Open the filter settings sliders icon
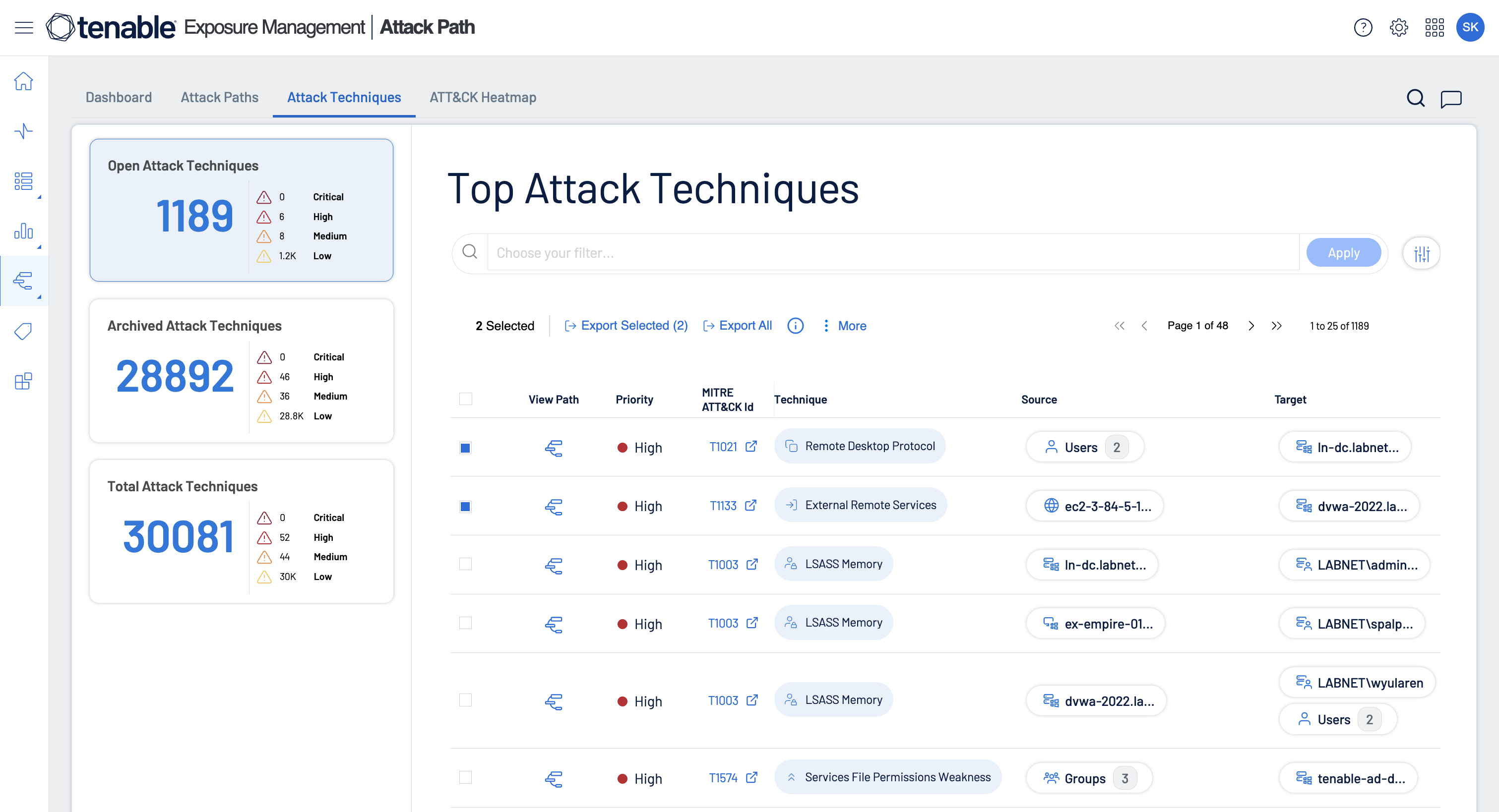Image resolution: width=1499 pixels, height=812 pixels. pos(1421,253)
